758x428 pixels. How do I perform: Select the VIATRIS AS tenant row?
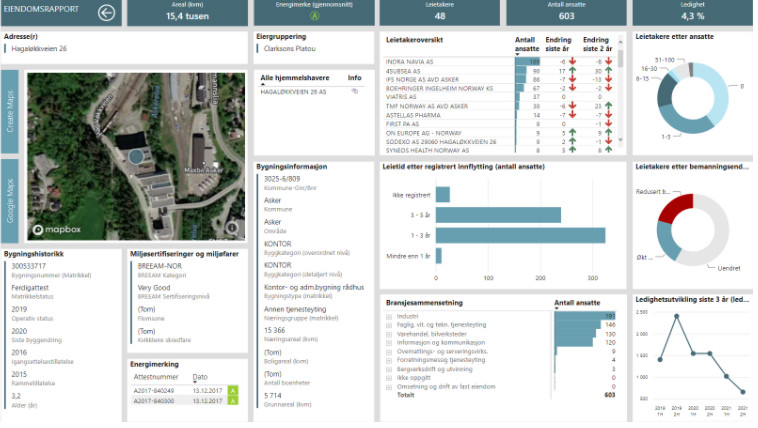click(499, 97)
